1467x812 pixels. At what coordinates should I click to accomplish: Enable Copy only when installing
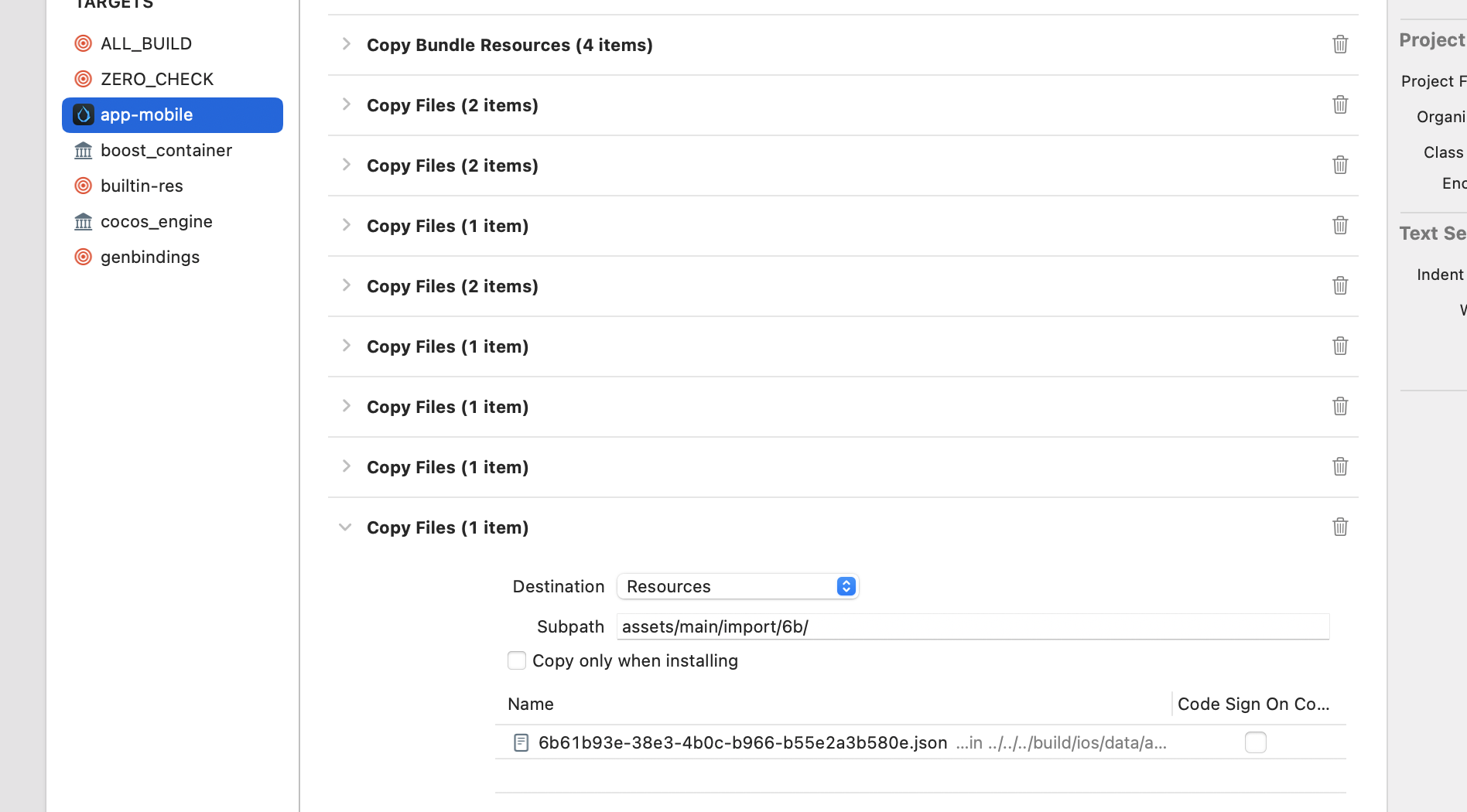click(x=516, y=660)
